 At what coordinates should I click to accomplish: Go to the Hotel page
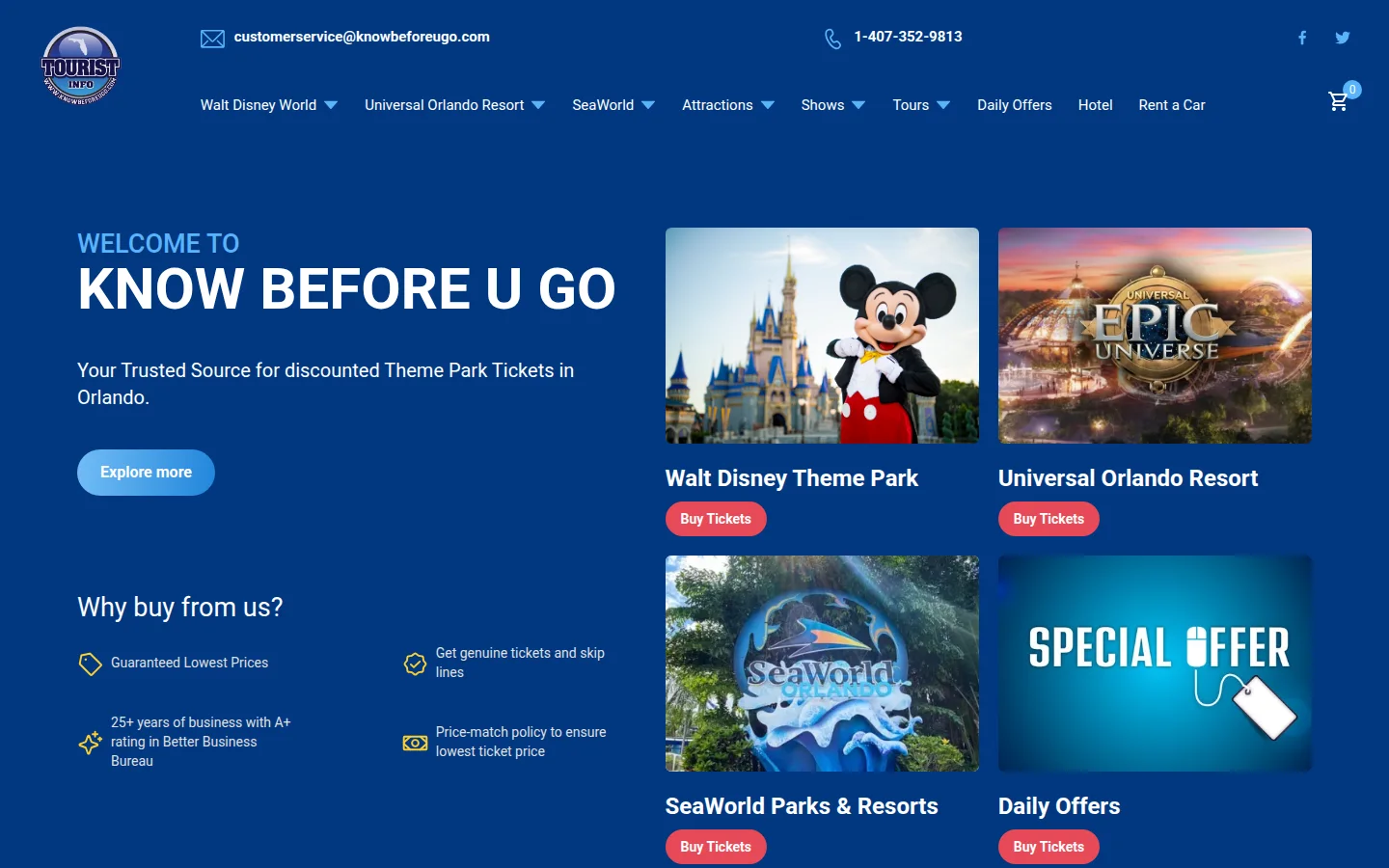[1096, 105]
